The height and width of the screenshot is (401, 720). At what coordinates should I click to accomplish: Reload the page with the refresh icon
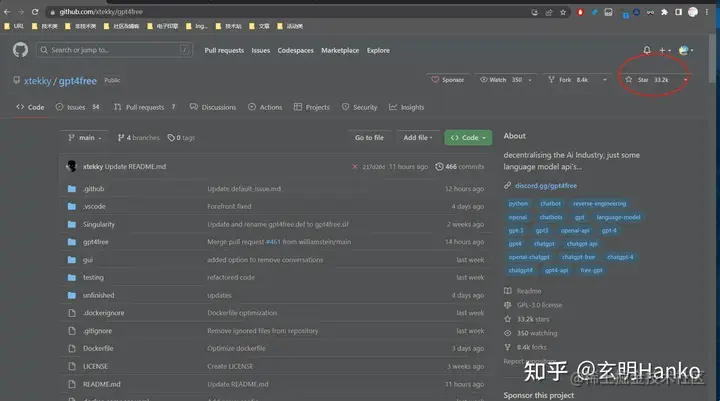[x=35, y=11]
